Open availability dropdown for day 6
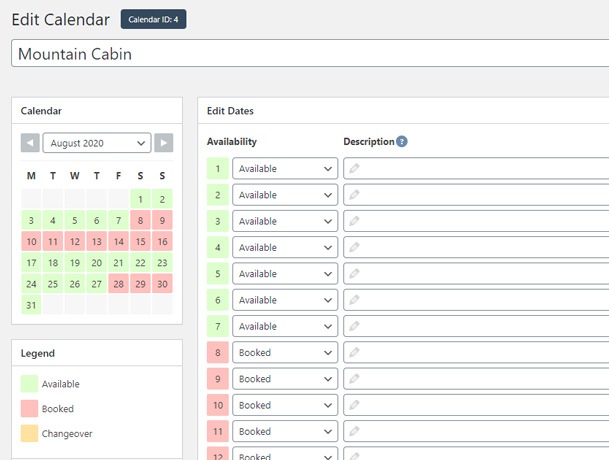609x460 pixels. click(285, 300)
